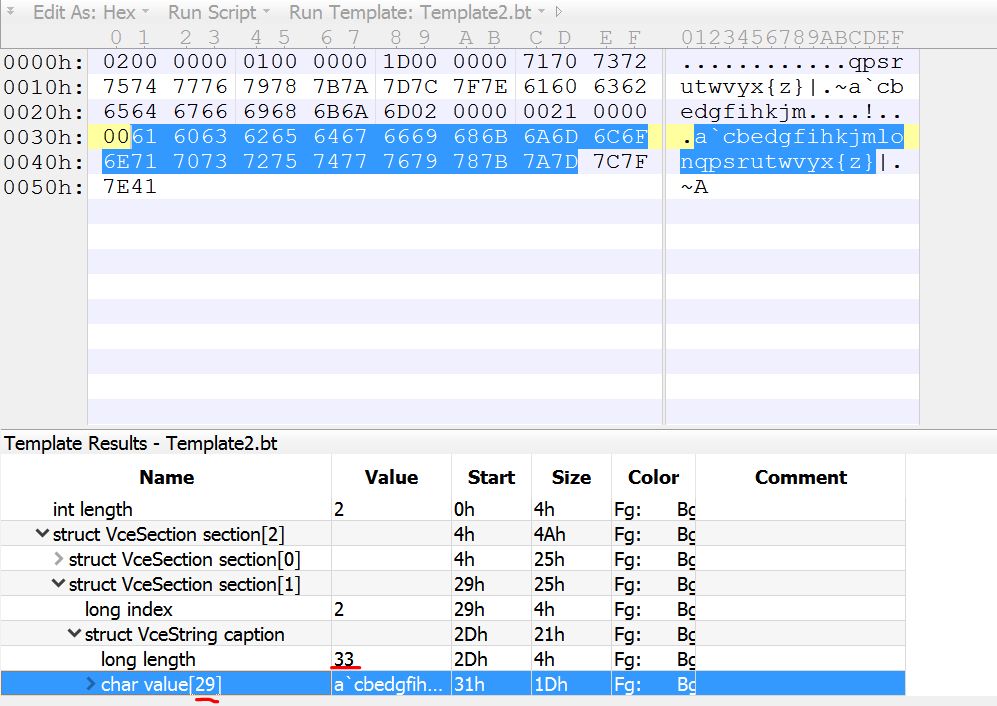997x706 pixels.
Task: Click hex bytes 7E41 in row 0050h
Action: (x=130, y=186)
